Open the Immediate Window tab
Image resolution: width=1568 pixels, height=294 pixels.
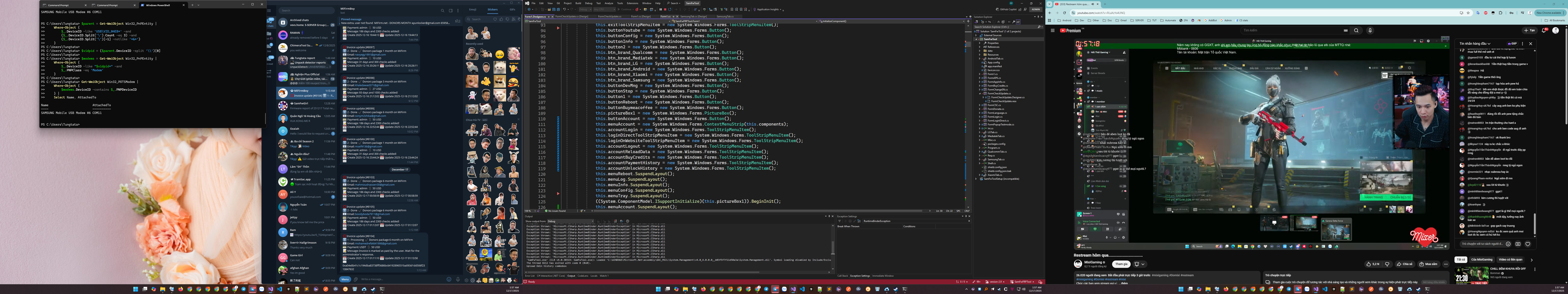(883, 276)
